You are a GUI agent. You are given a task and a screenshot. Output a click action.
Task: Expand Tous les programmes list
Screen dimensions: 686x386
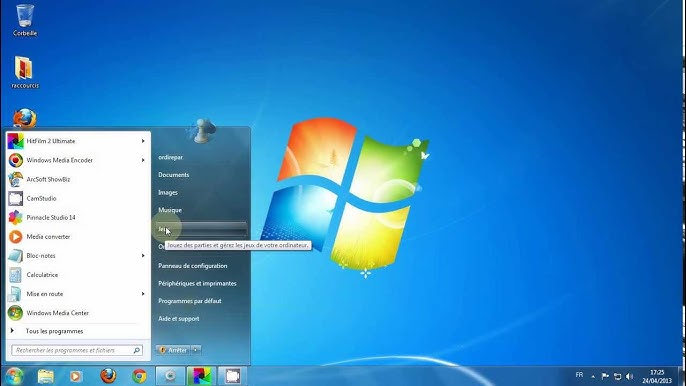coord(54,331)
